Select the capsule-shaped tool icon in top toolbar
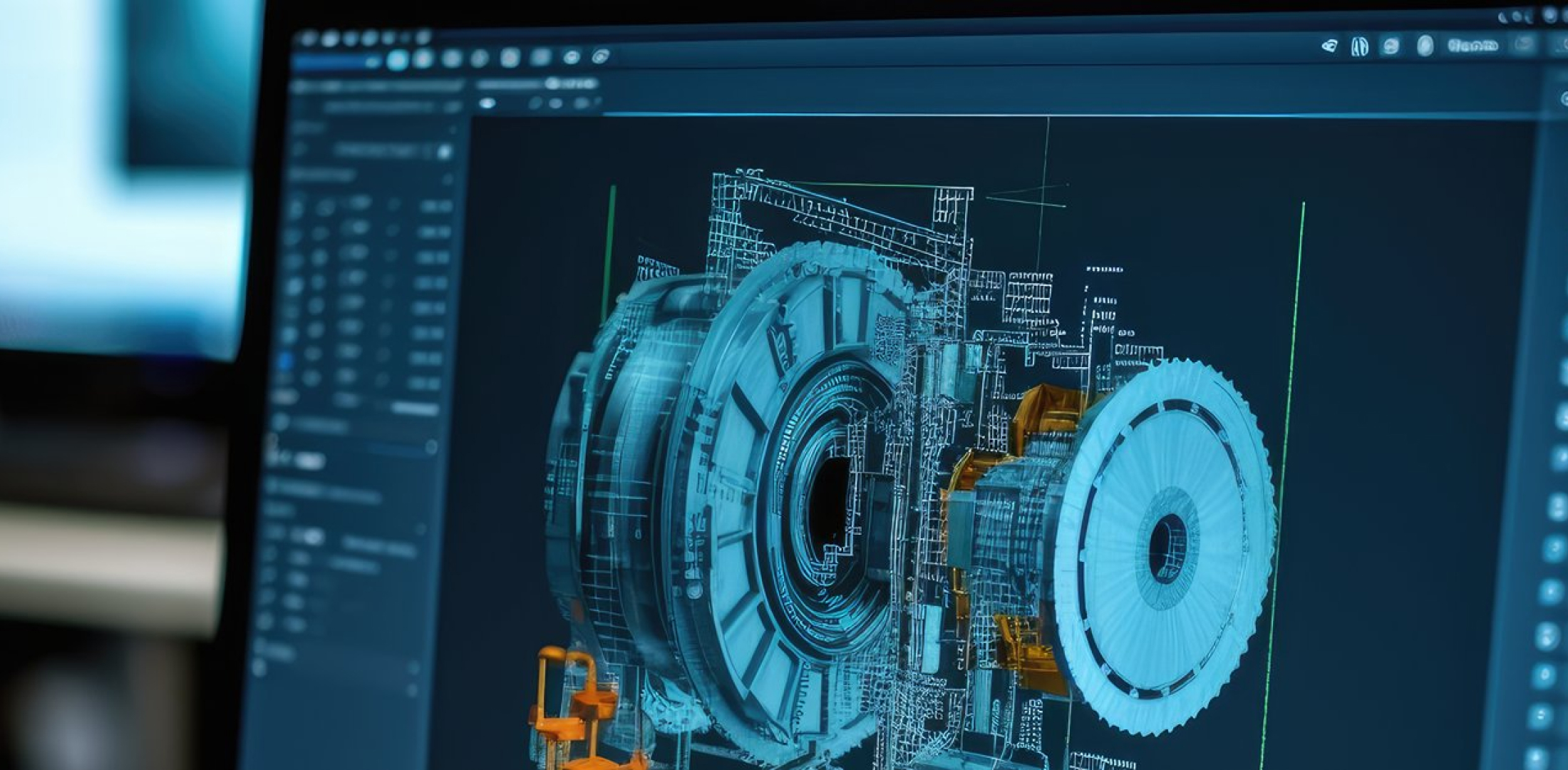Viewport: 1568px width, 770px height. point(1425,46)
